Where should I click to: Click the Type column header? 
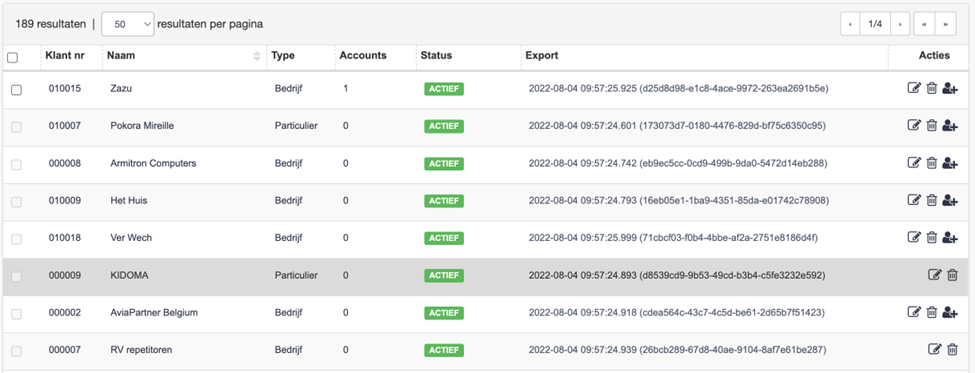[x=283, y=55]
